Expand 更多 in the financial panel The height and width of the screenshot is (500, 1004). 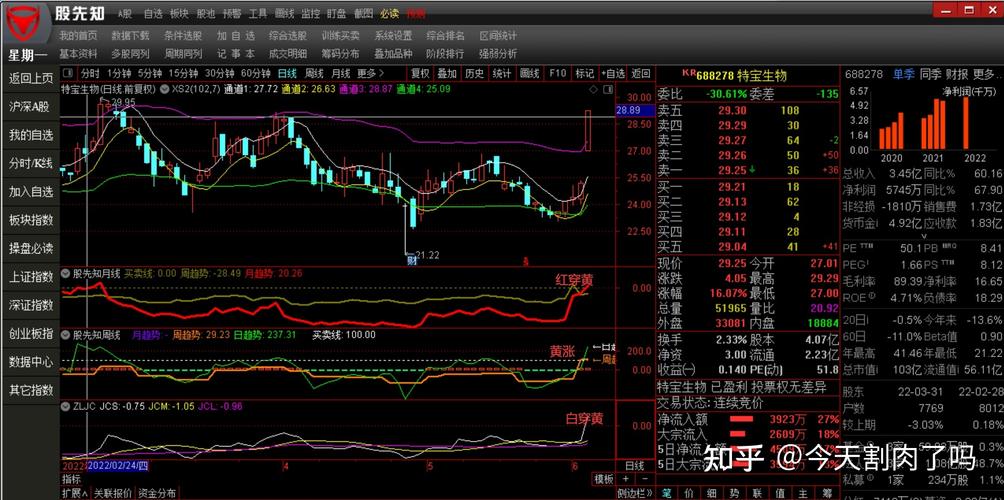pyautogui.click(x=986, y=74)
